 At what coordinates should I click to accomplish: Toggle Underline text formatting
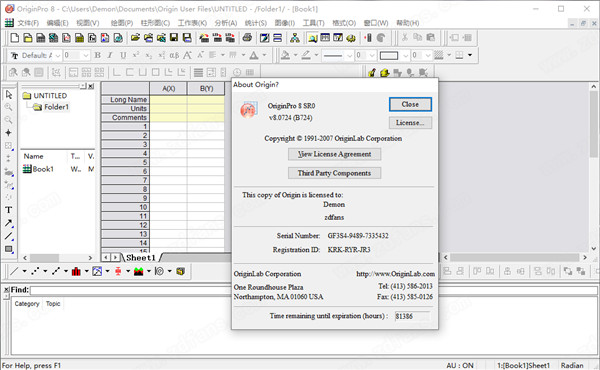(x=123, y=55)
